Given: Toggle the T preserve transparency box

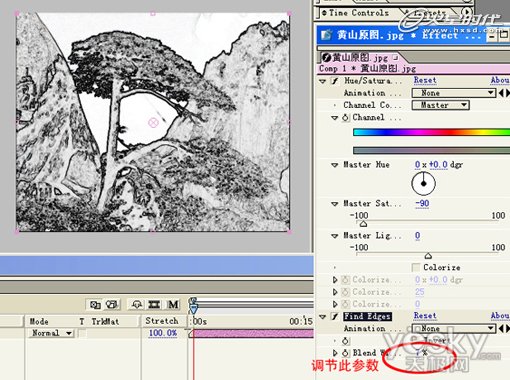Looking at the screenshot, I should (82, 333).
